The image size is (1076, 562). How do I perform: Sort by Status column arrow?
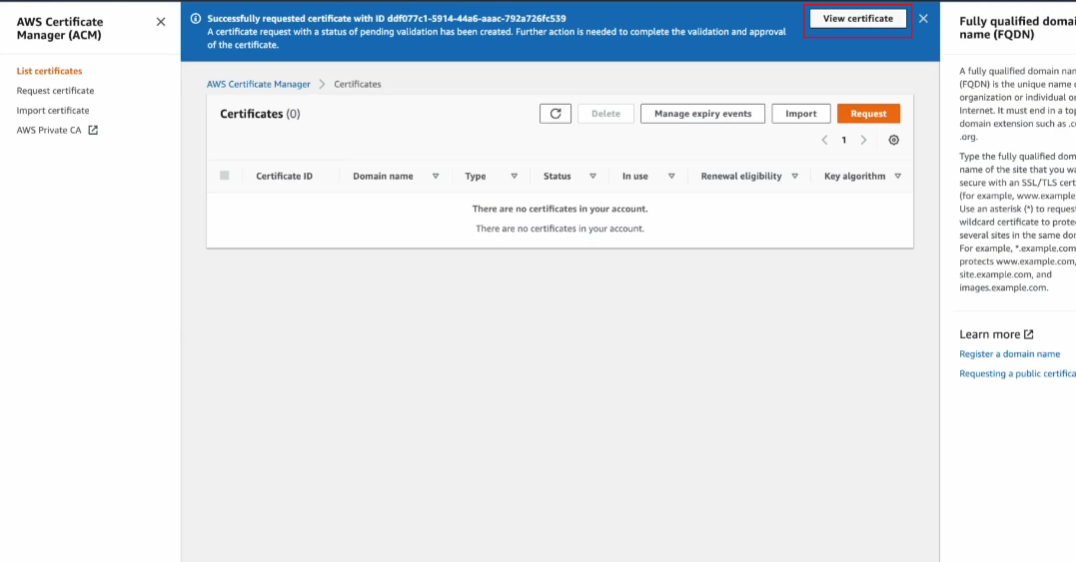(593, 176)
